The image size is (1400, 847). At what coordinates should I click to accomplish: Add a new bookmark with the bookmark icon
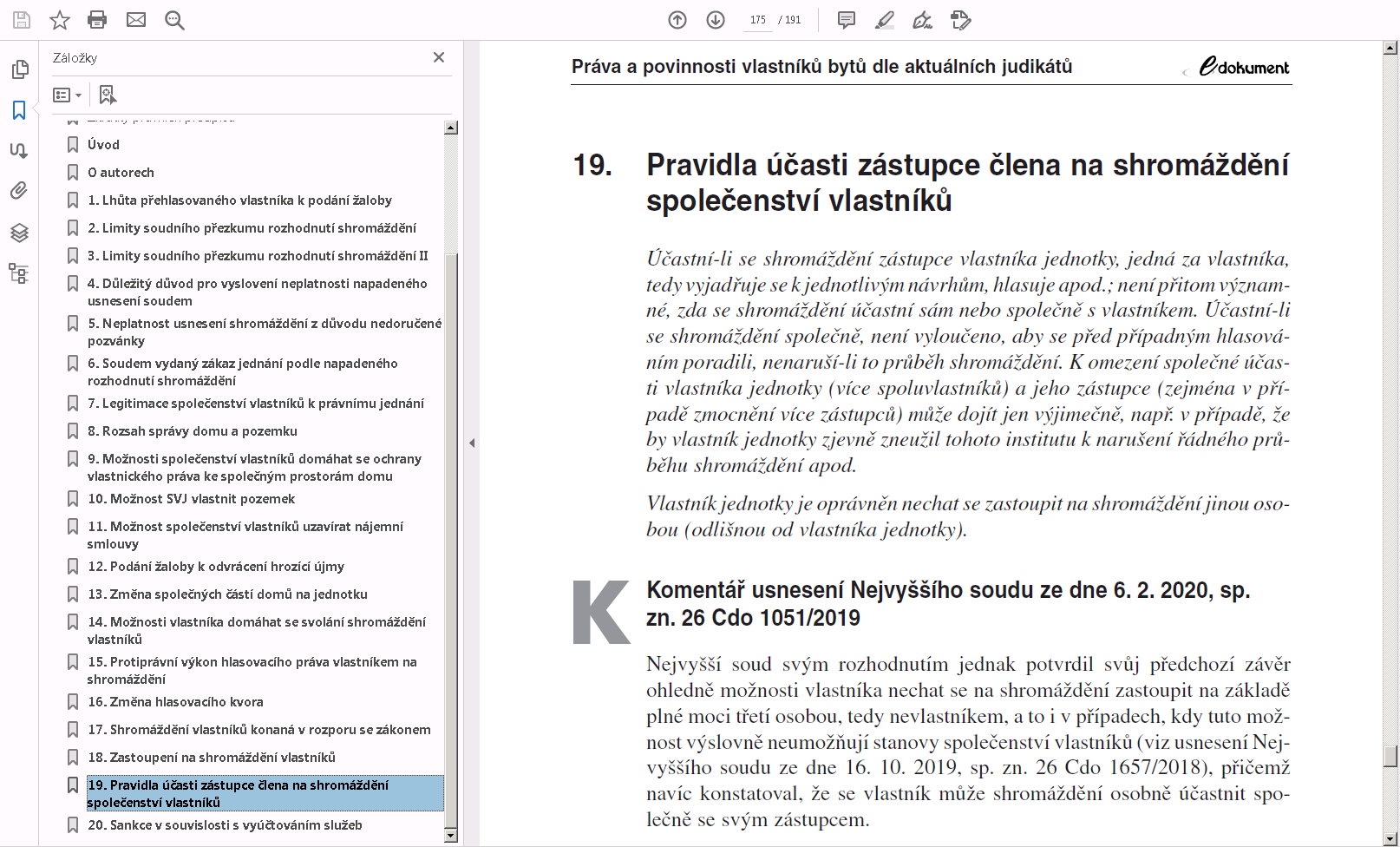coord(108,95)
